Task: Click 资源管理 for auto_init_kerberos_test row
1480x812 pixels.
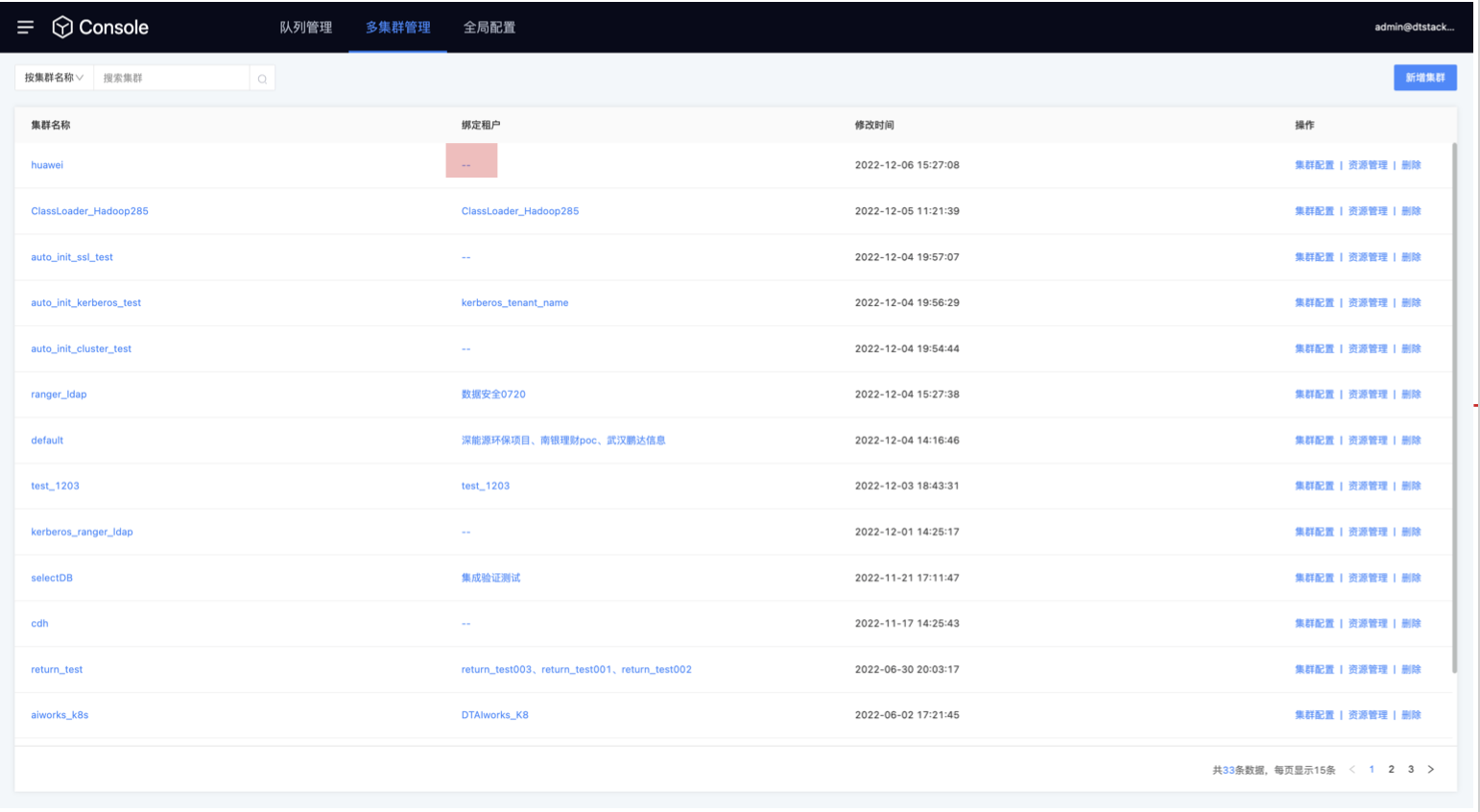Action: coord(1368,302)
